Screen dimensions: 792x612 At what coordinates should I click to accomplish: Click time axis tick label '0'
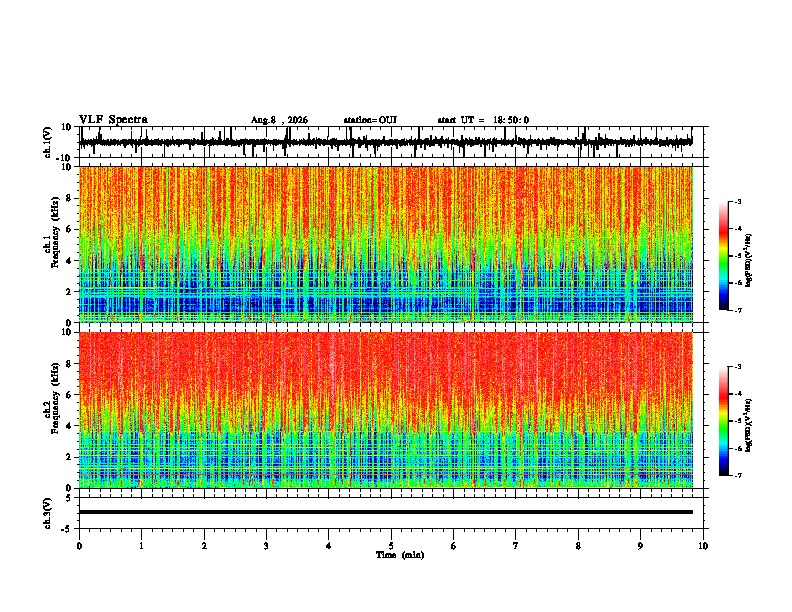point(79,546)
